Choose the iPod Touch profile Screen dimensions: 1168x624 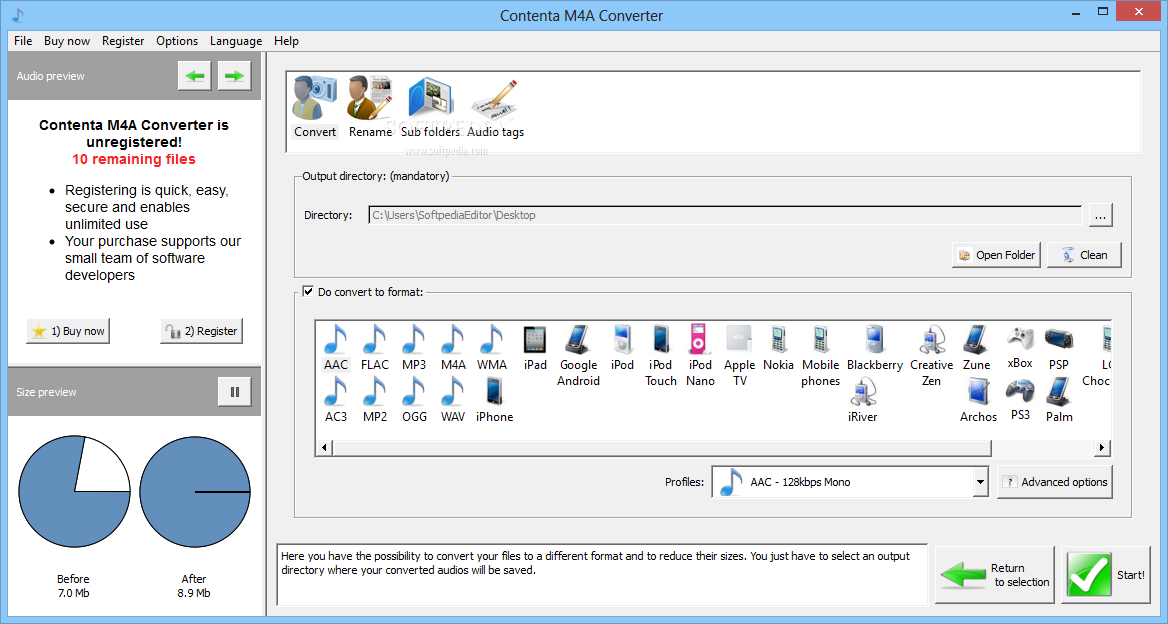(661, 356)
